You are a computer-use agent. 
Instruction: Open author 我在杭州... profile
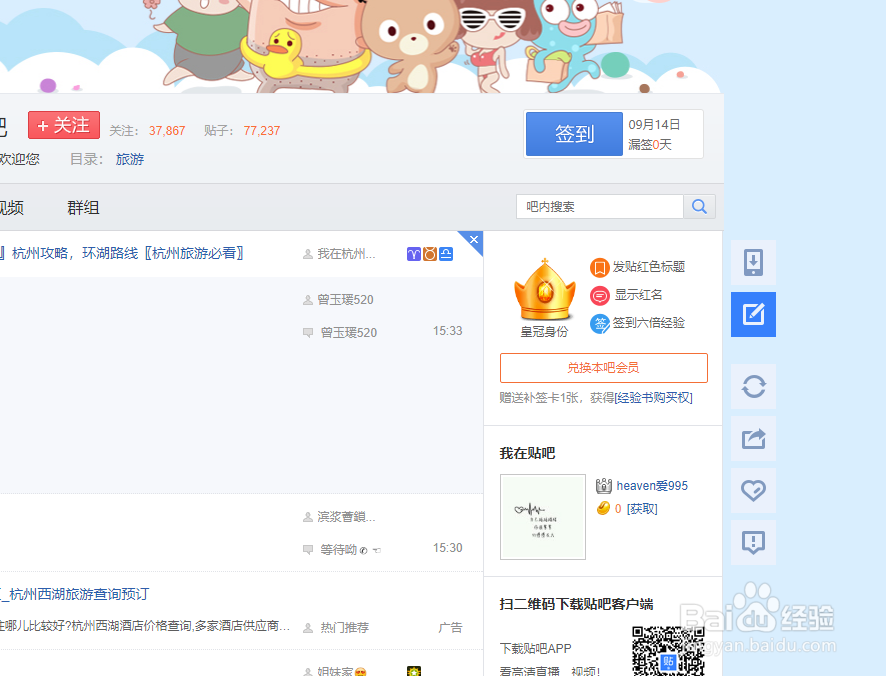click(x=346, y=254)
